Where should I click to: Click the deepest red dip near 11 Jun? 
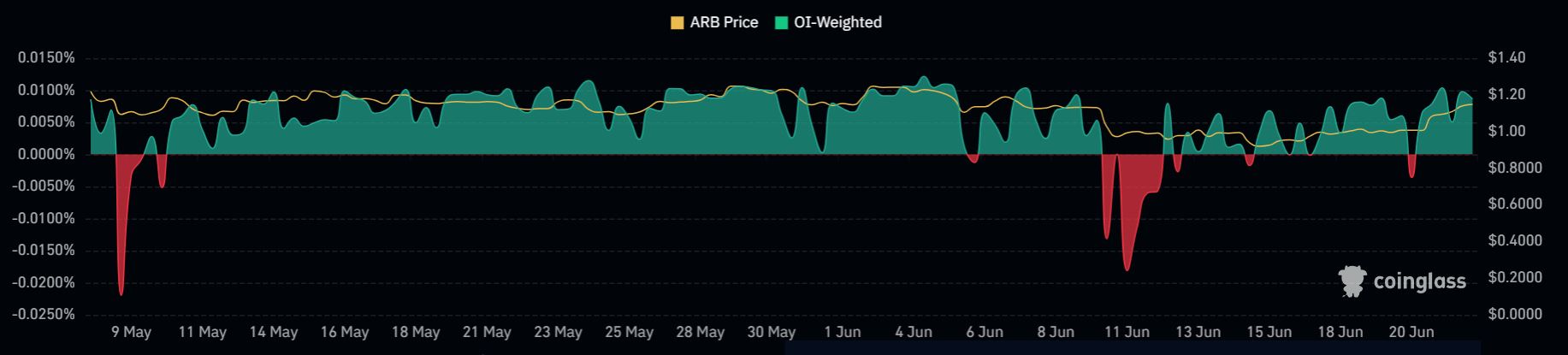click(1127, 214)
